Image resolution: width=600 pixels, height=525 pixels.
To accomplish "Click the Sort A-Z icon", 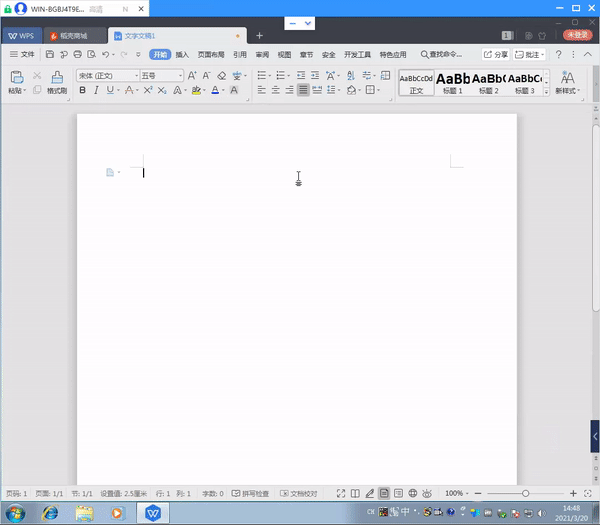I will point(351,75).
